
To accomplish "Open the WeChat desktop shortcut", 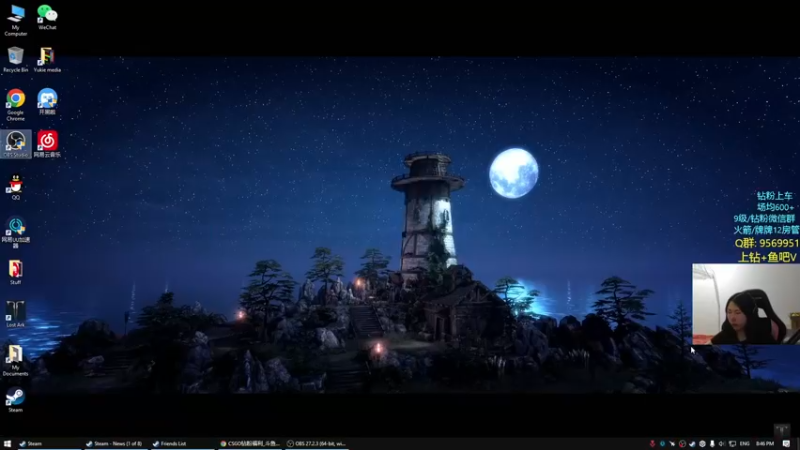I will click(47, 17).
